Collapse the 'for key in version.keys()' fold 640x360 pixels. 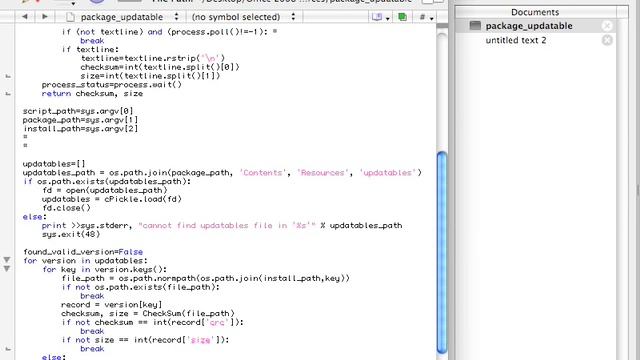pyautogui.click(x=7, y=269)
